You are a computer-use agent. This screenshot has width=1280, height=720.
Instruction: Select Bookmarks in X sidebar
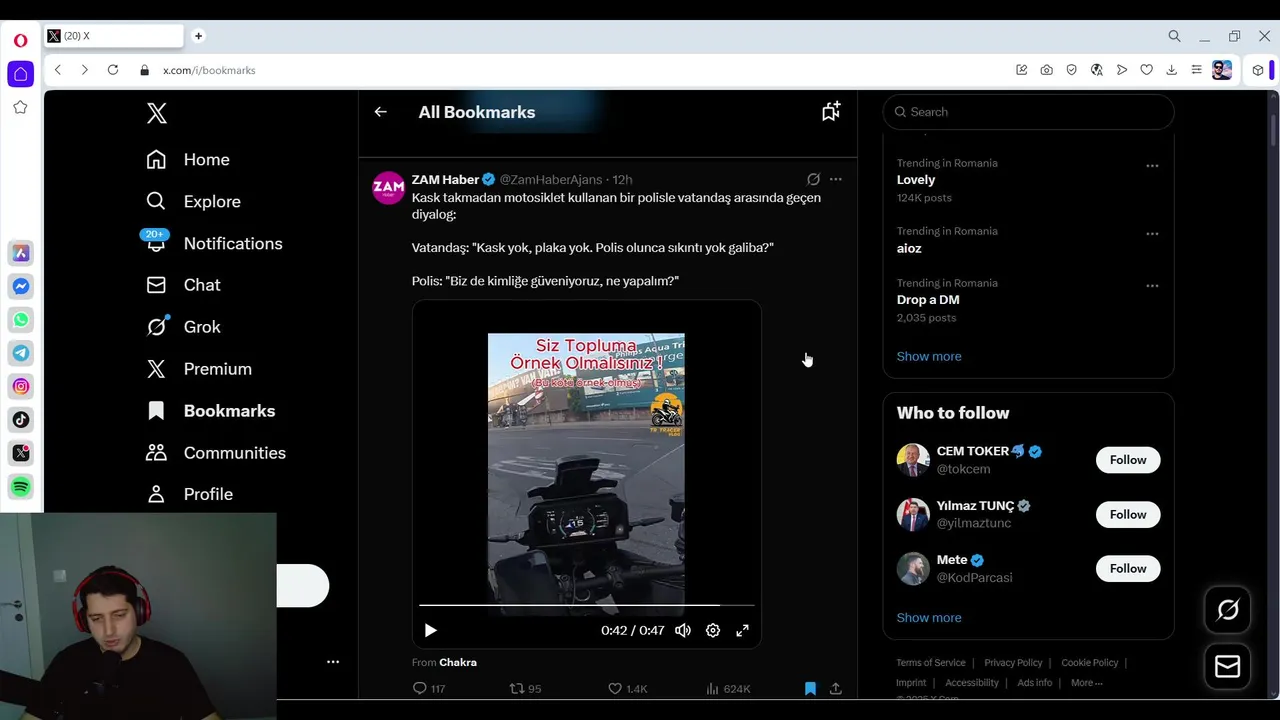coord(210,411)
